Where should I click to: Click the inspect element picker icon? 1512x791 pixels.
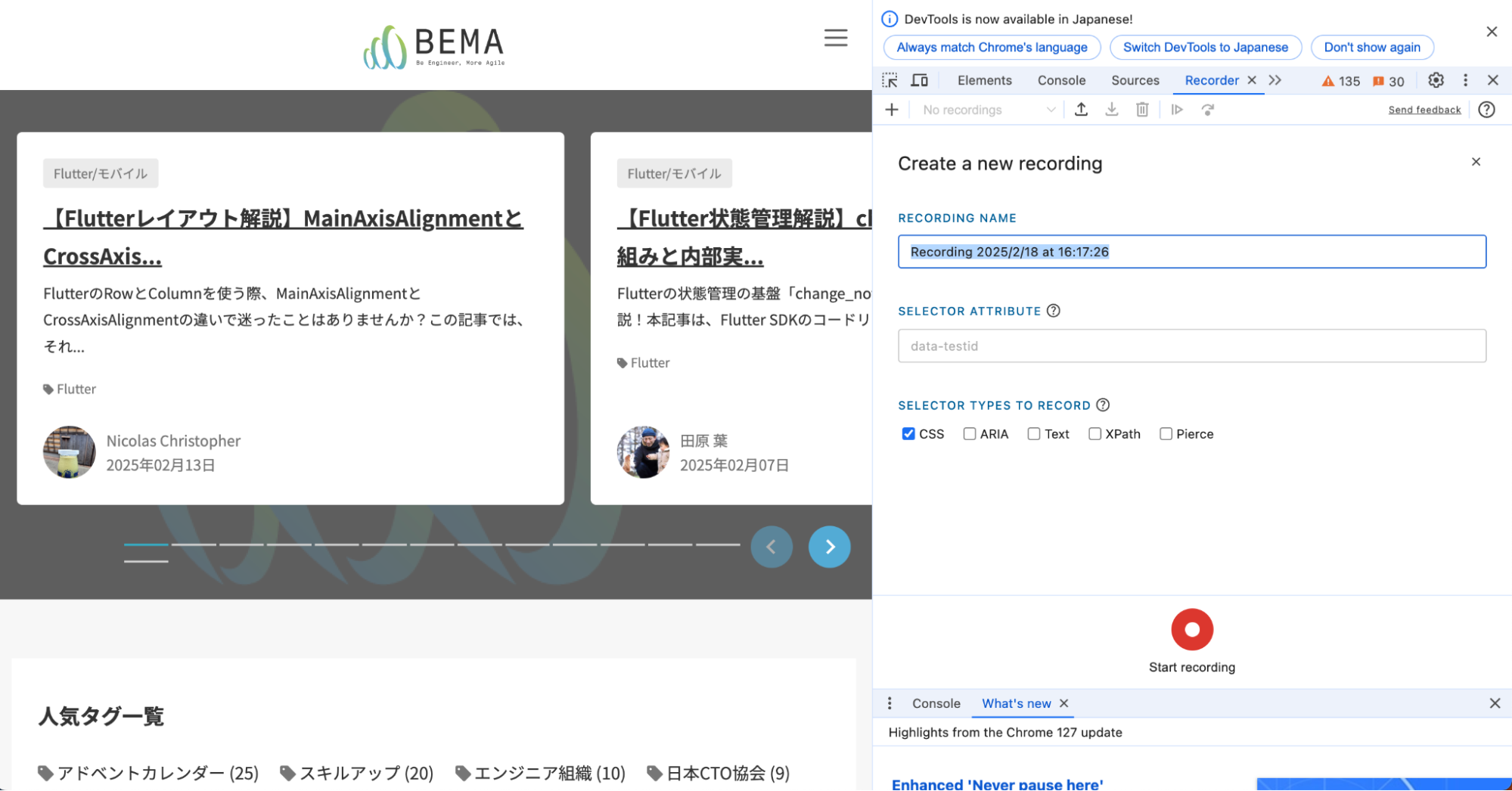coord(890,80)
